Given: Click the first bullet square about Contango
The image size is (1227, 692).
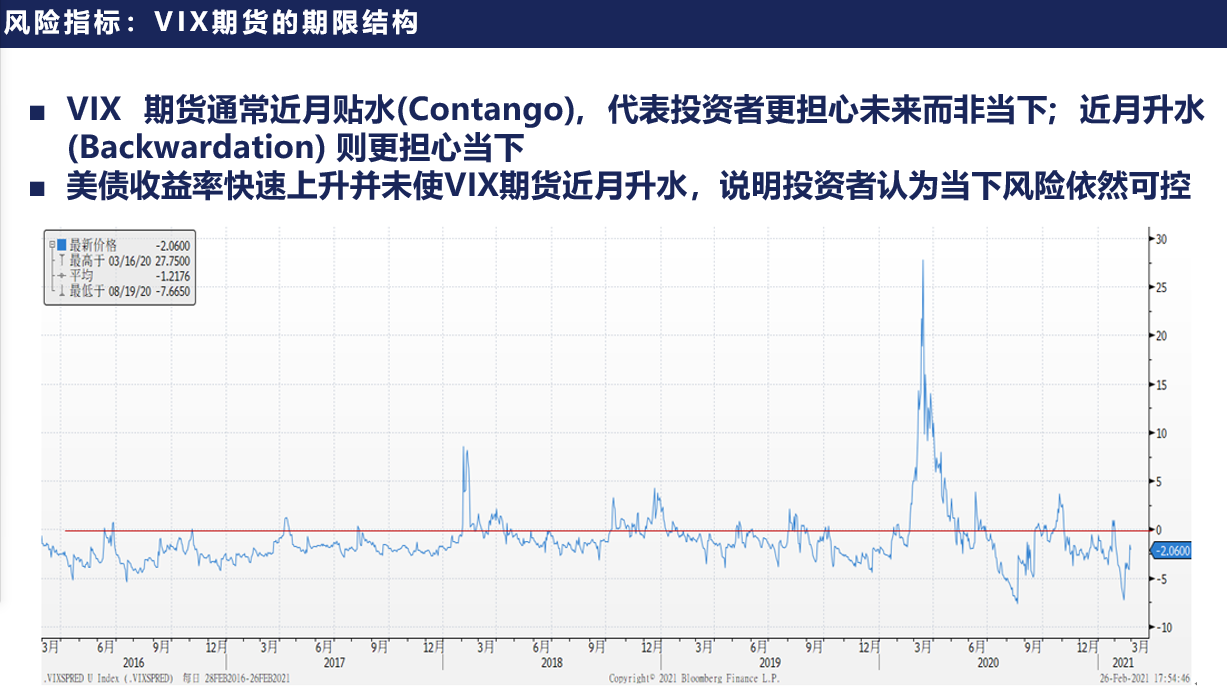Looking at the screenshot, I should coord(37,111).
